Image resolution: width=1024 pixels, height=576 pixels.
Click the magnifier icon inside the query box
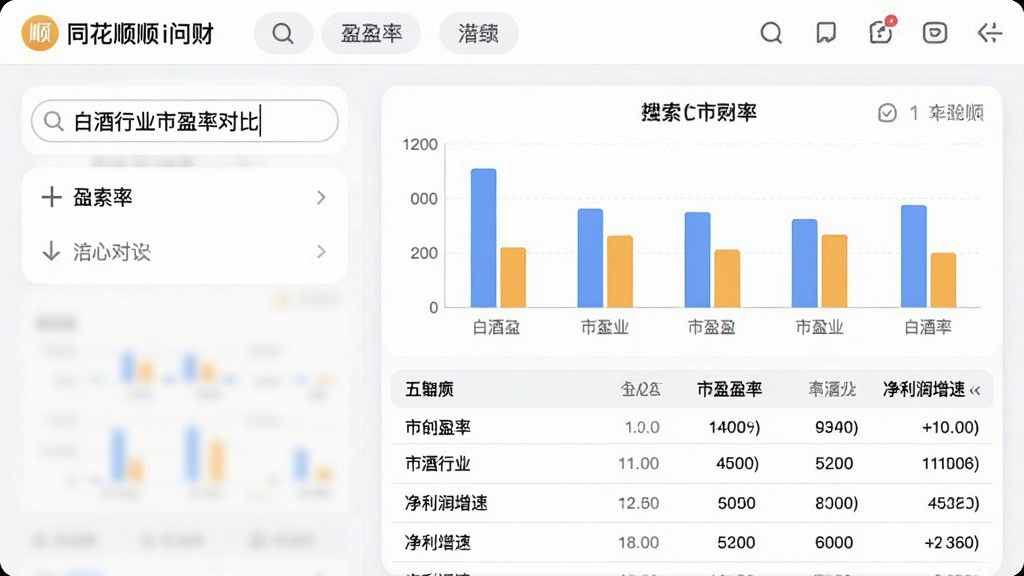point(54,121)
